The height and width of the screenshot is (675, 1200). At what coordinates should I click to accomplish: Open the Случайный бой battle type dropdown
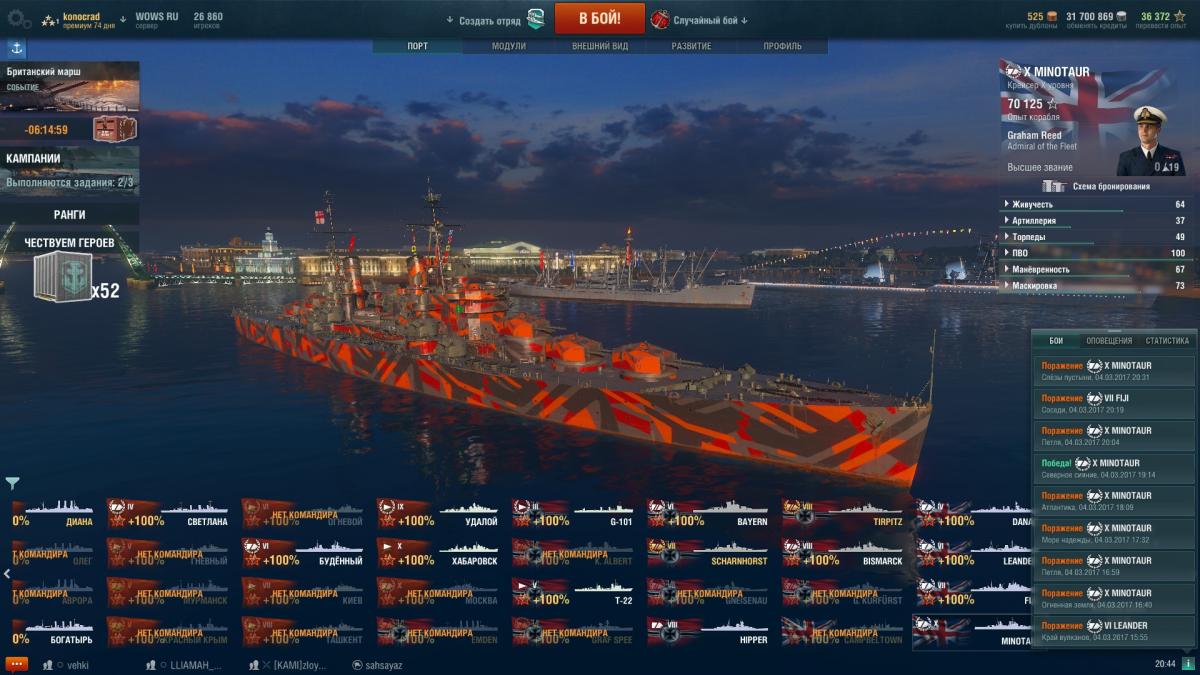699,20
